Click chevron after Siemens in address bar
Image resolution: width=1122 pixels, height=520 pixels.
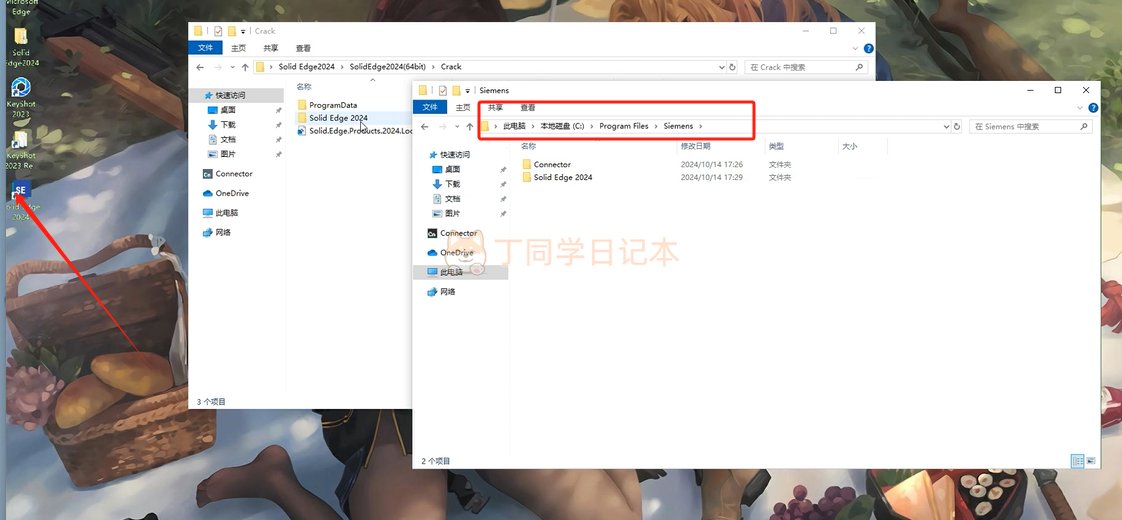(701, 126)
